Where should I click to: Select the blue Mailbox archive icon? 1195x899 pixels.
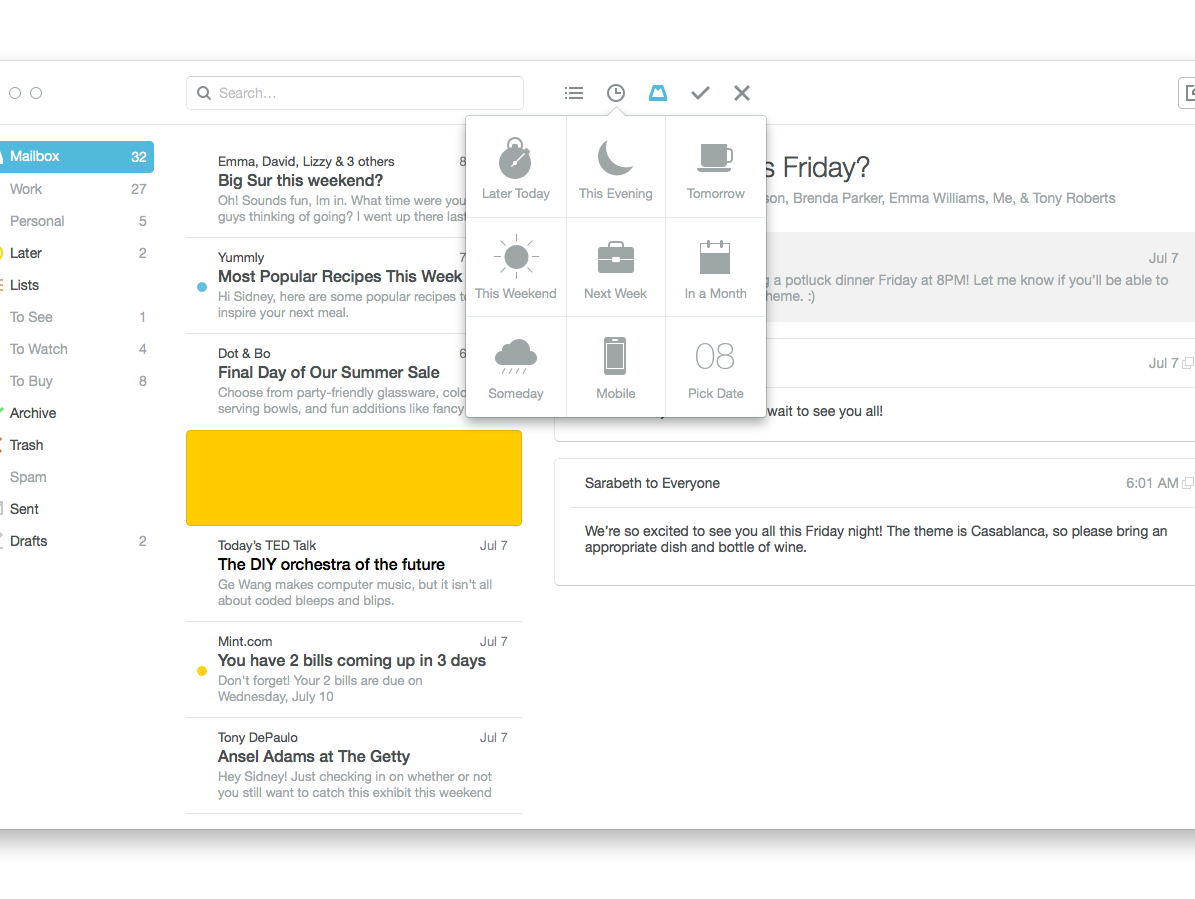657,92
